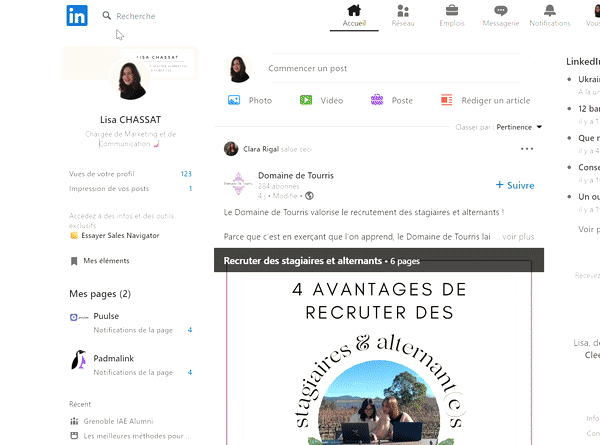Viewport: 600px width, 445px height.
Task: Open Les meilleures méthodes pour event
Action: pos(137,436)
